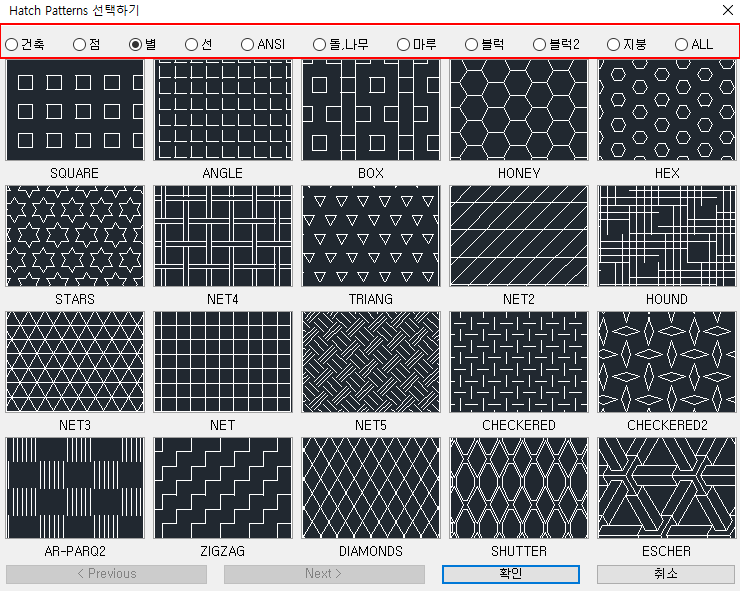This screenshot has width=740, height=591.
Task: Select the NET3 triangular net pattern
Action: pyautogui.click(x=75, y=362)
